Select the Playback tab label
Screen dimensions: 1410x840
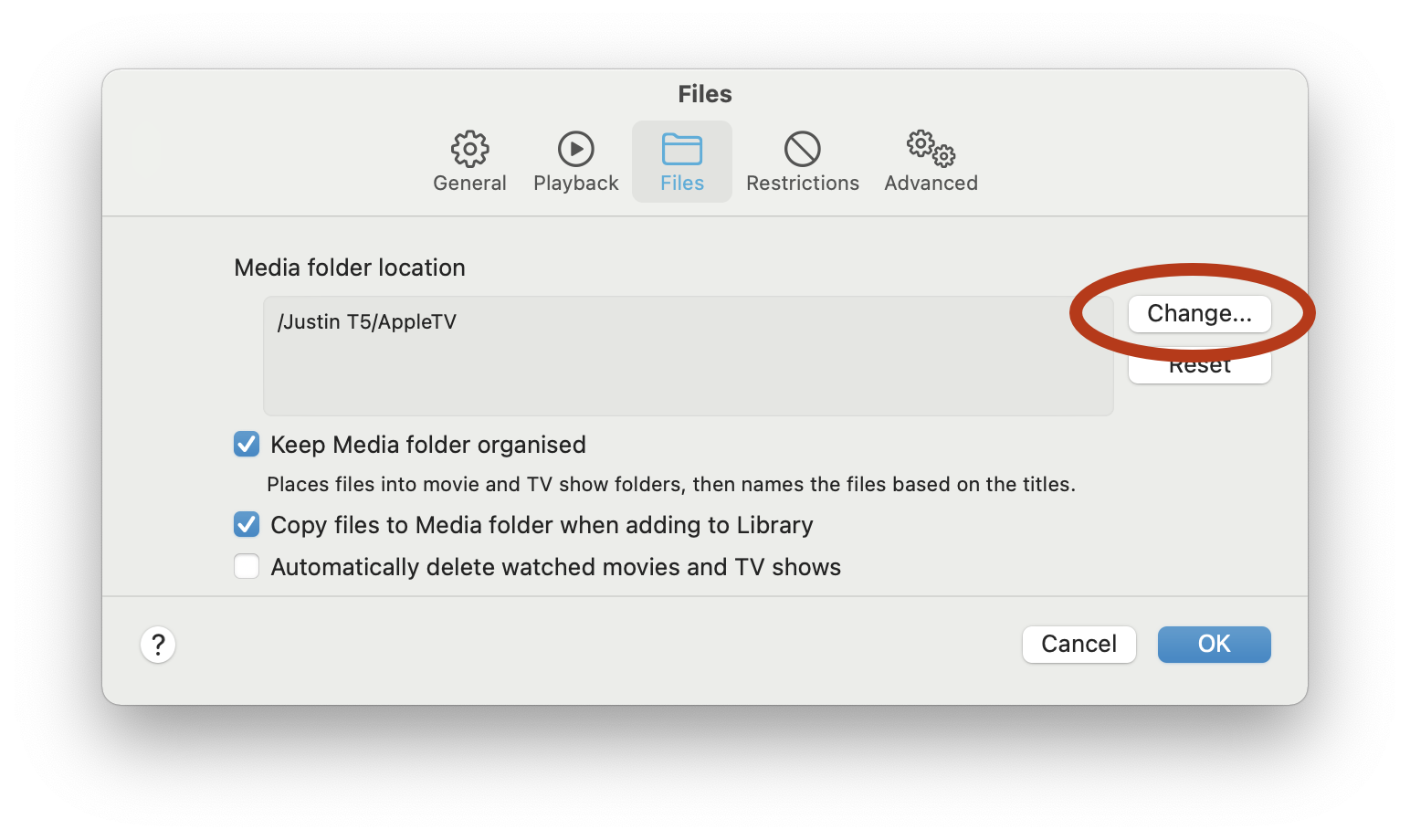[x=575, y=184]
